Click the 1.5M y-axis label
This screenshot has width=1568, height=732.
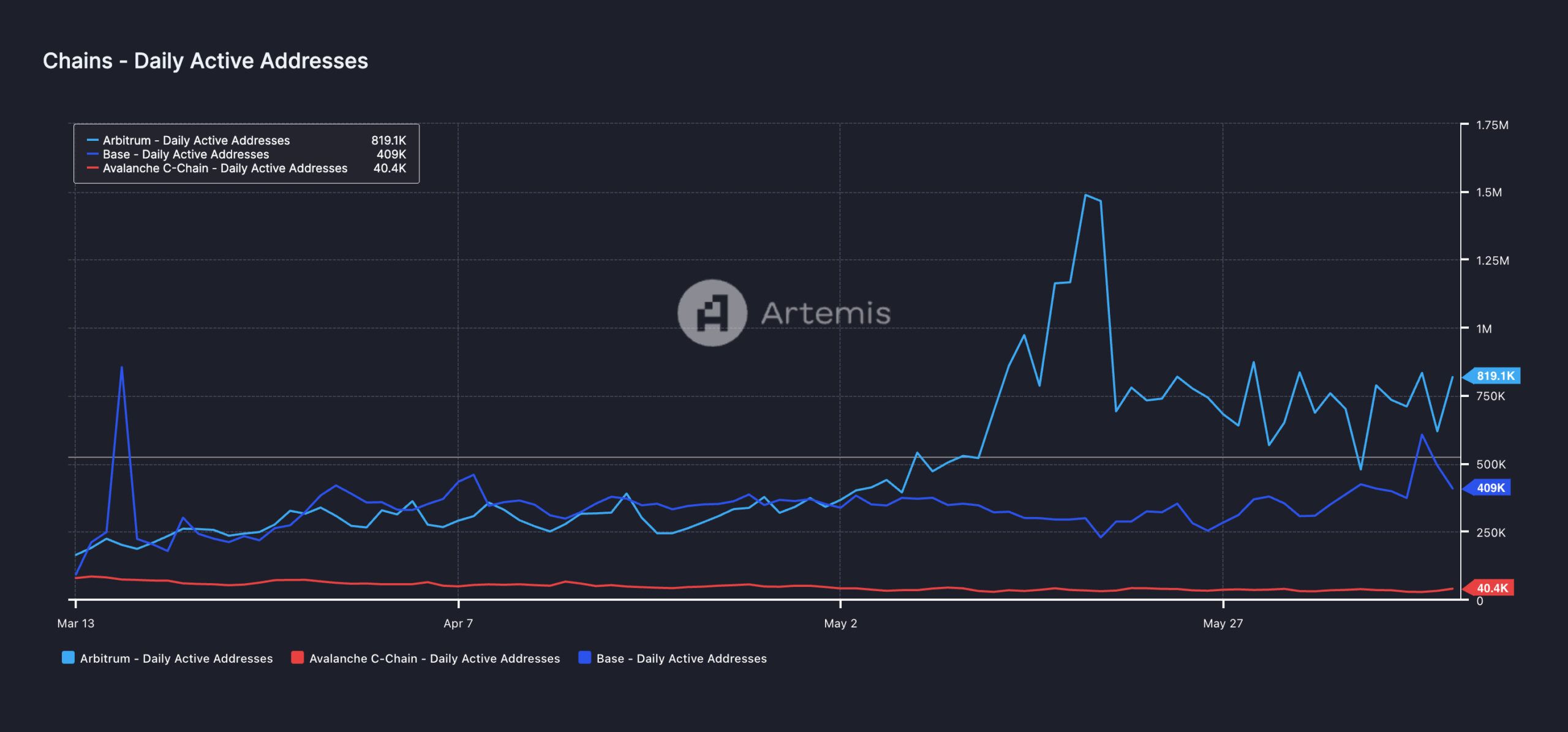point(1488,192)
